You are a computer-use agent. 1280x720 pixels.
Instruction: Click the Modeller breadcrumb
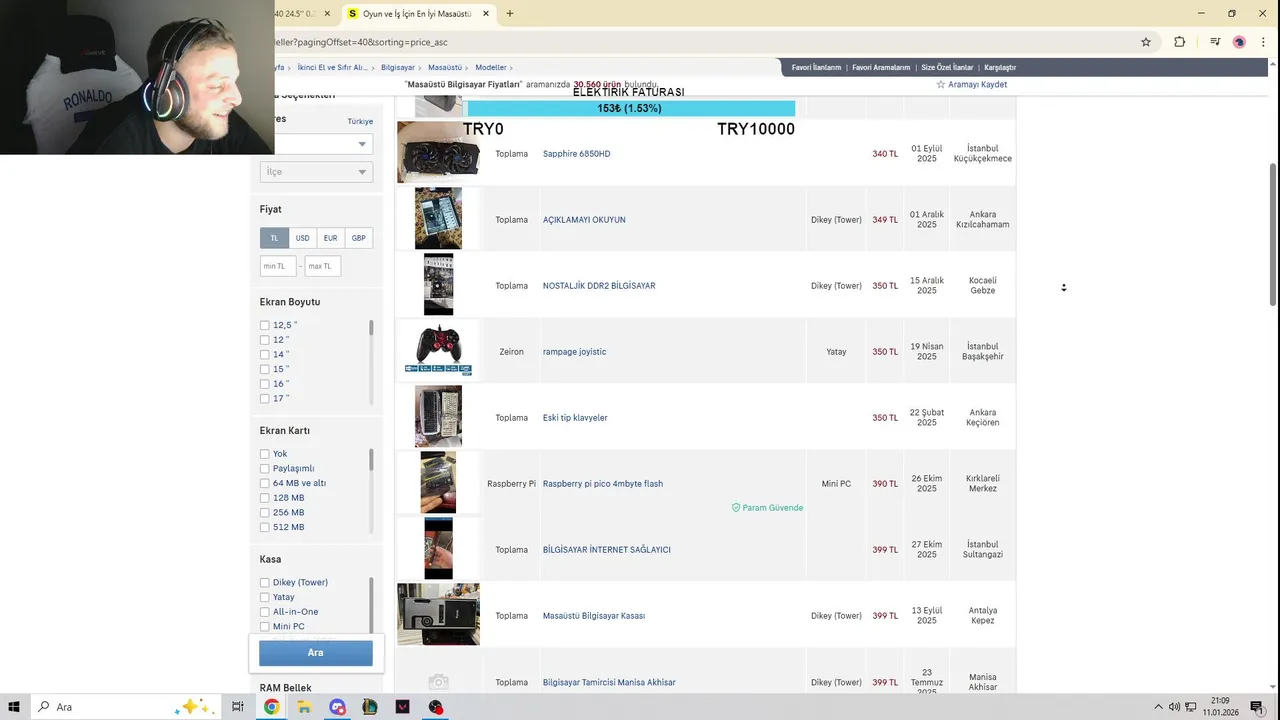[491, 68]
